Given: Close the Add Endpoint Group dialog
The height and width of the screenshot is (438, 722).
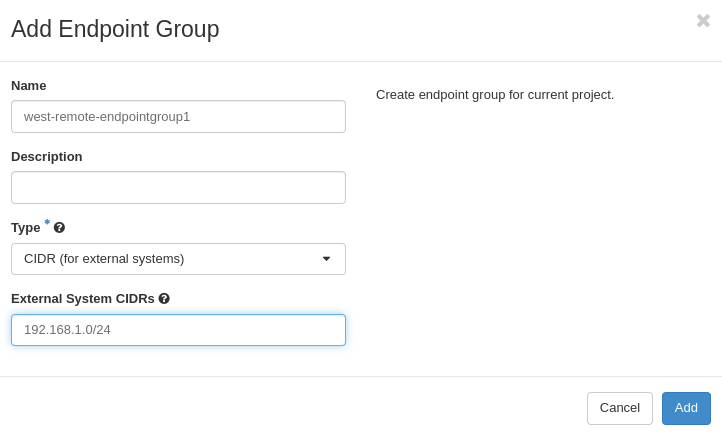Looking at the screenshot, I should click(703, 21).
